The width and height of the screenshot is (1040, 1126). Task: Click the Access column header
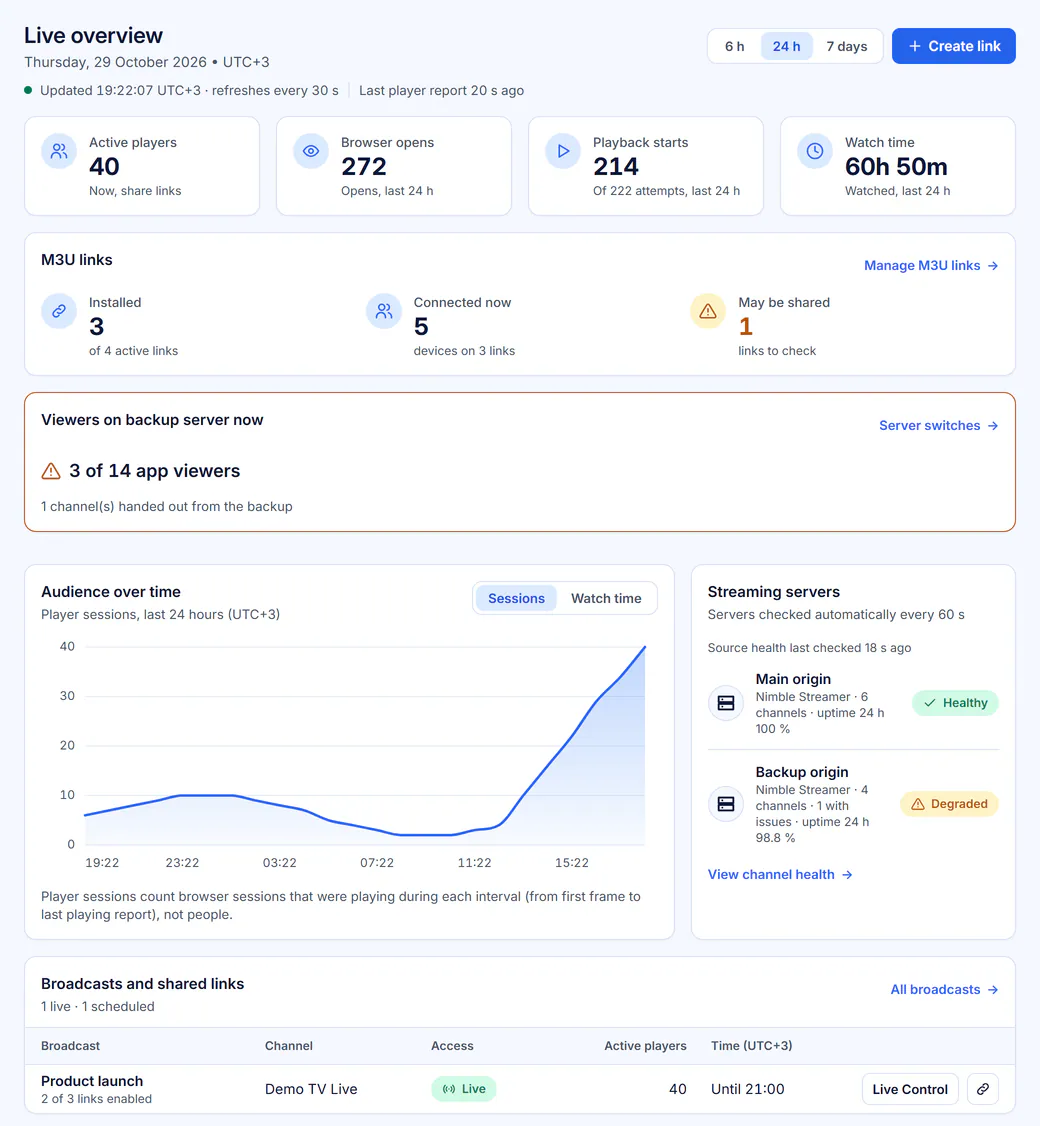452,1046
